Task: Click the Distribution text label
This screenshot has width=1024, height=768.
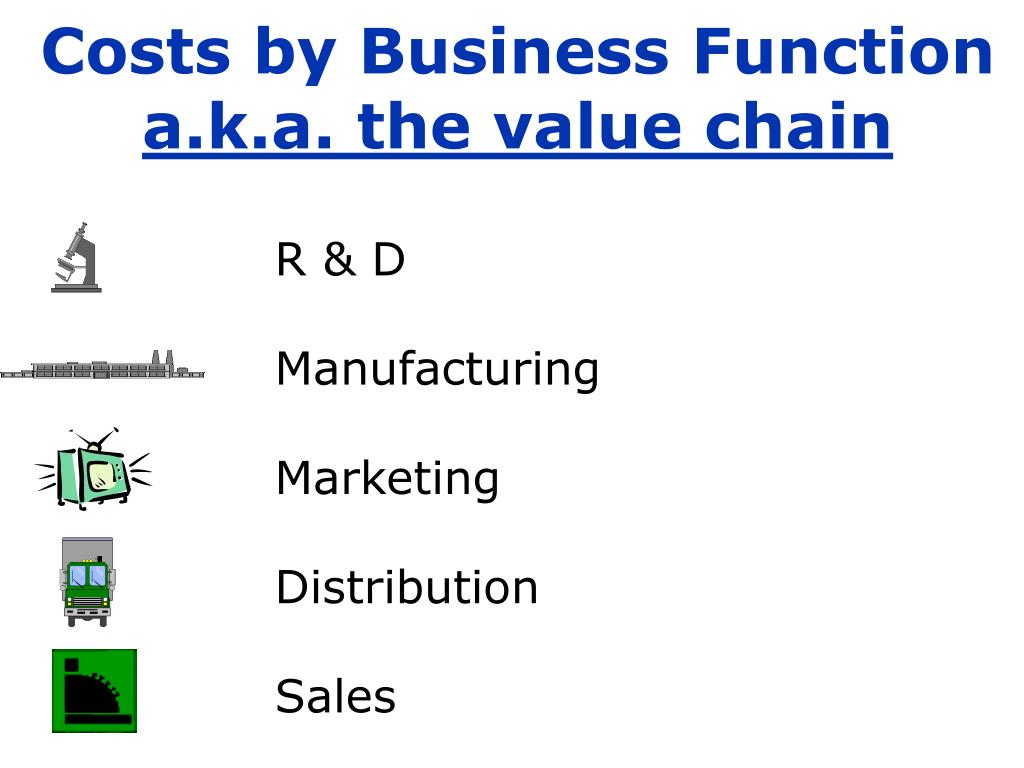Action: 407,586
